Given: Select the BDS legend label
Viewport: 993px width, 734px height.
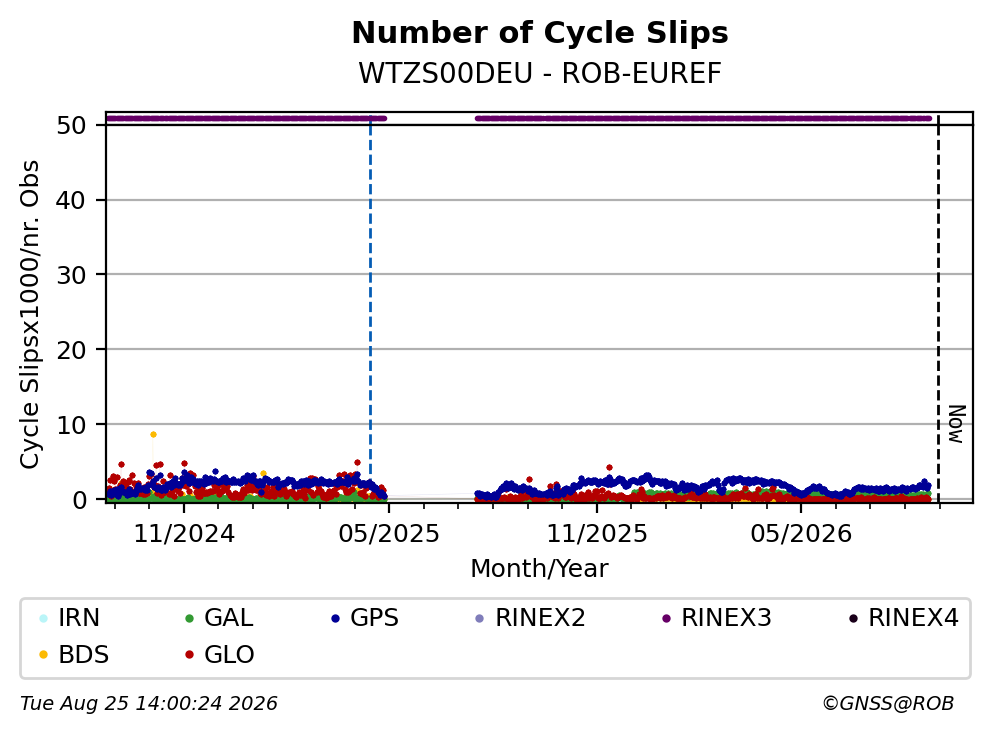Looking at the screenshot, I should (x=84, y=655).
